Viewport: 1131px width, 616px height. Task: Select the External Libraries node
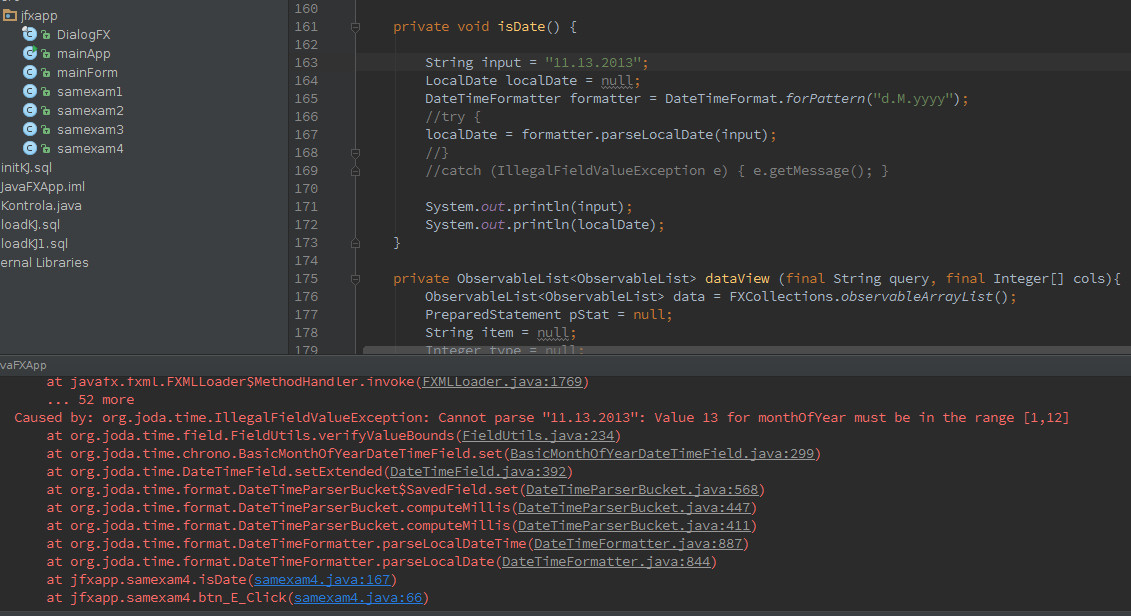[44, 263]
